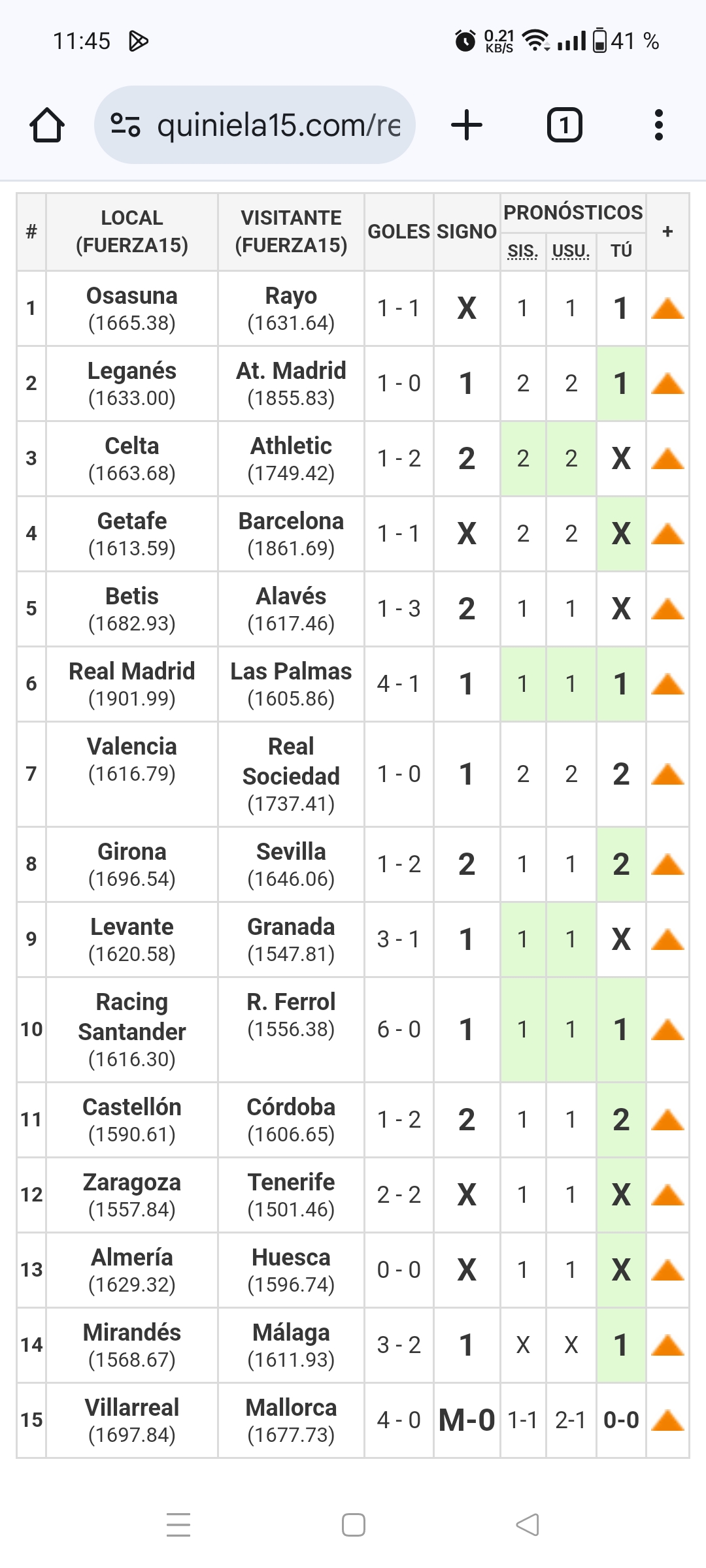Click the SIS. column header
706x1568 pixels.
(x=523, y=251)
